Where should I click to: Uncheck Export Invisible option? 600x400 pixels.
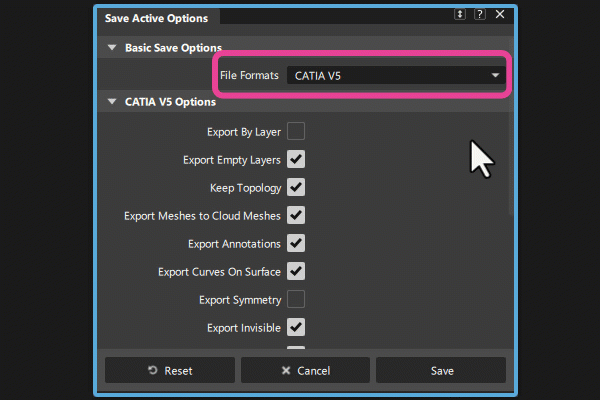click(x=296, y=327)
